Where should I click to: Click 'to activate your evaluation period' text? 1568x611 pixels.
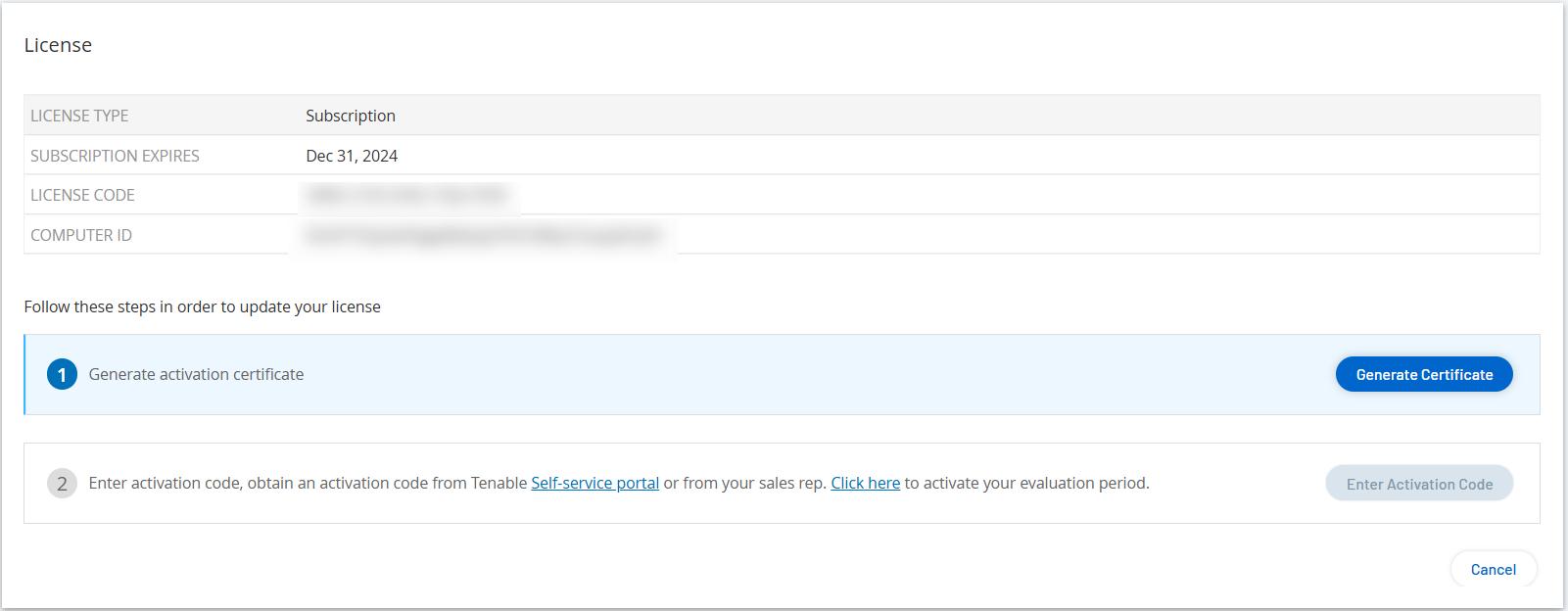tap(1026, 483)
